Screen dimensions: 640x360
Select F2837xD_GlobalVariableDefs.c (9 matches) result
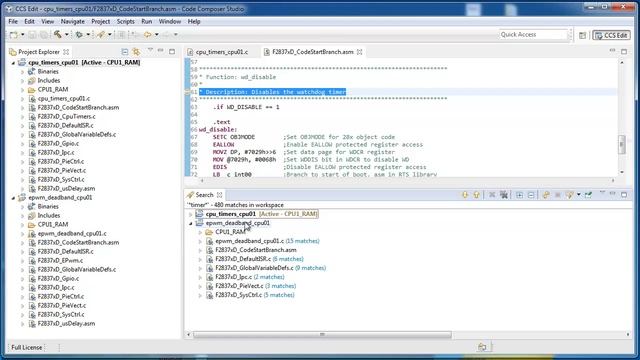tap(270, 268)
